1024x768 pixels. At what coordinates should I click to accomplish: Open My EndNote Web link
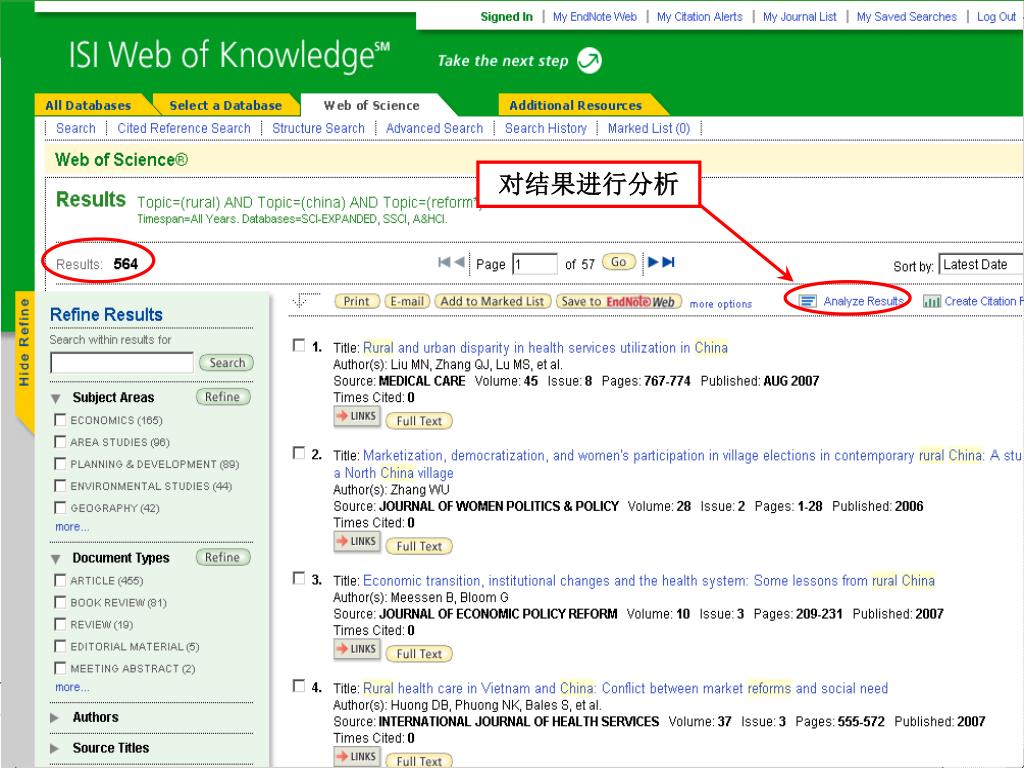coord(594,16)
